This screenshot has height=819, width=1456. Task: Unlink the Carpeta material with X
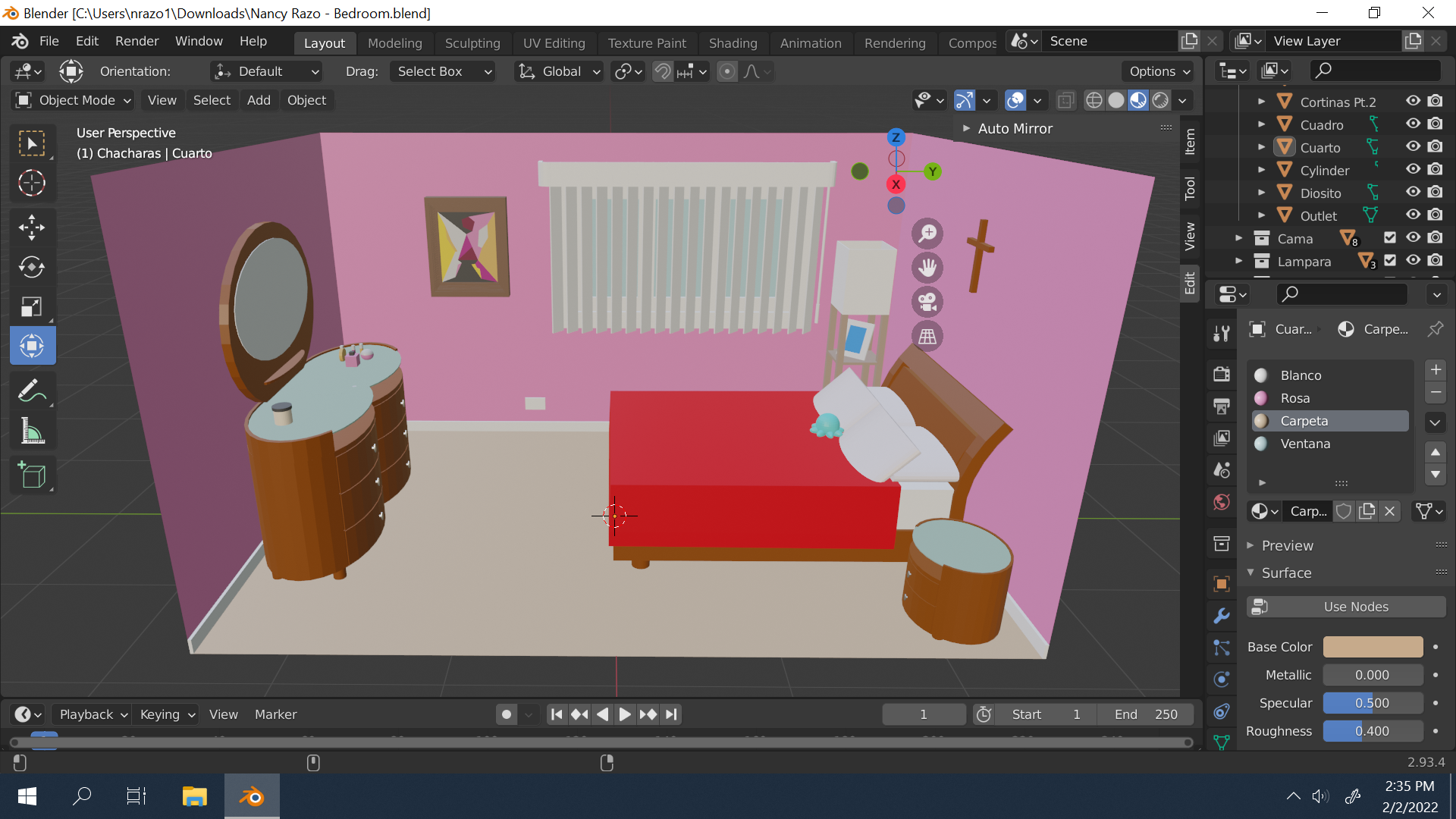[1390, 511]
